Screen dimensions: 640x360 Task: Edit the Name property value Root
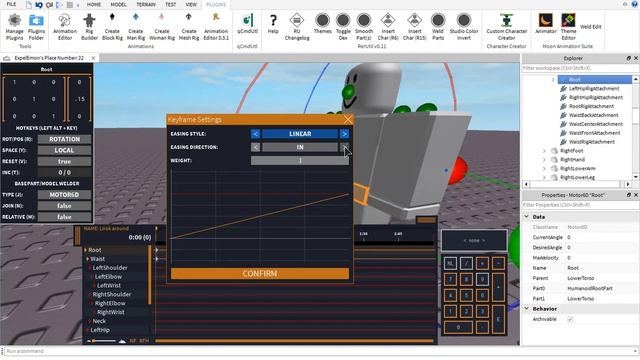click(x=602, y=268)
